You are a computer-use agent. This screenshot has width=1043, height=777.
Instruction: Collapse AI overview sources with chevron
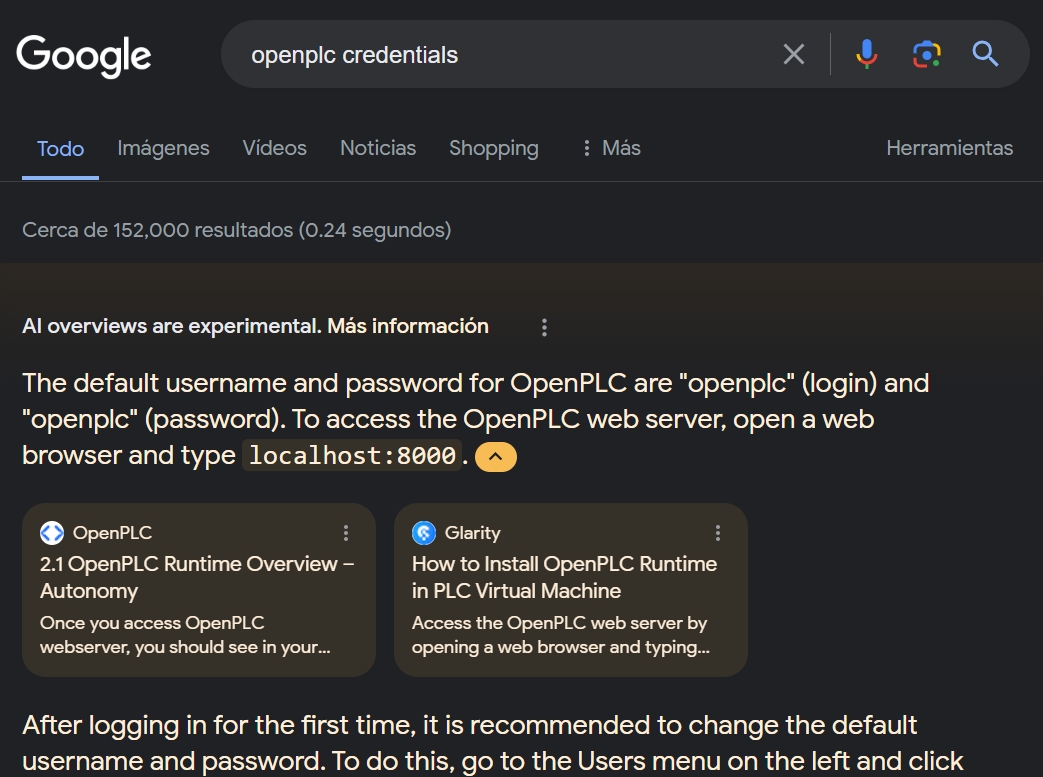pos(496,457)
